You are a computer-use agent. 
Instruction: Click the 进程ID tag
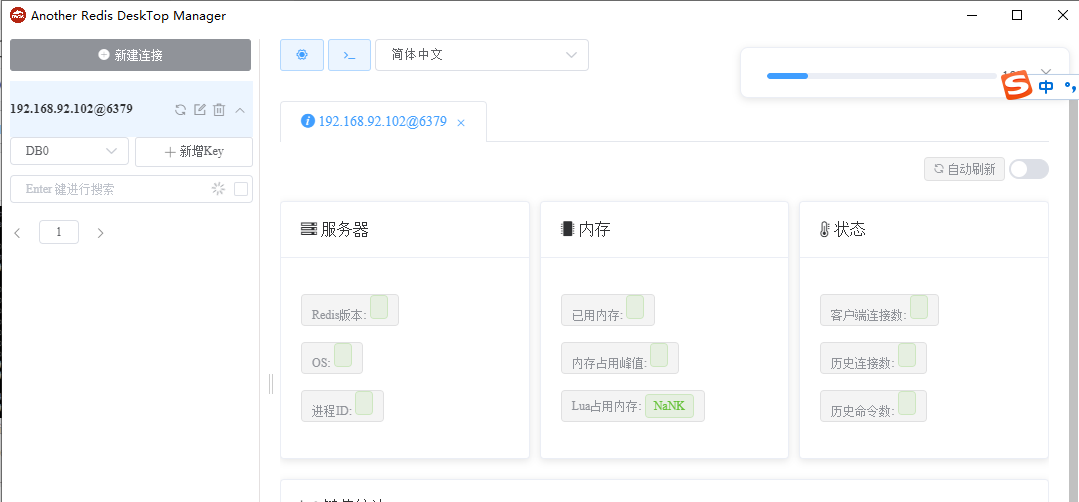pyautogui.click(x=342, y=406)
